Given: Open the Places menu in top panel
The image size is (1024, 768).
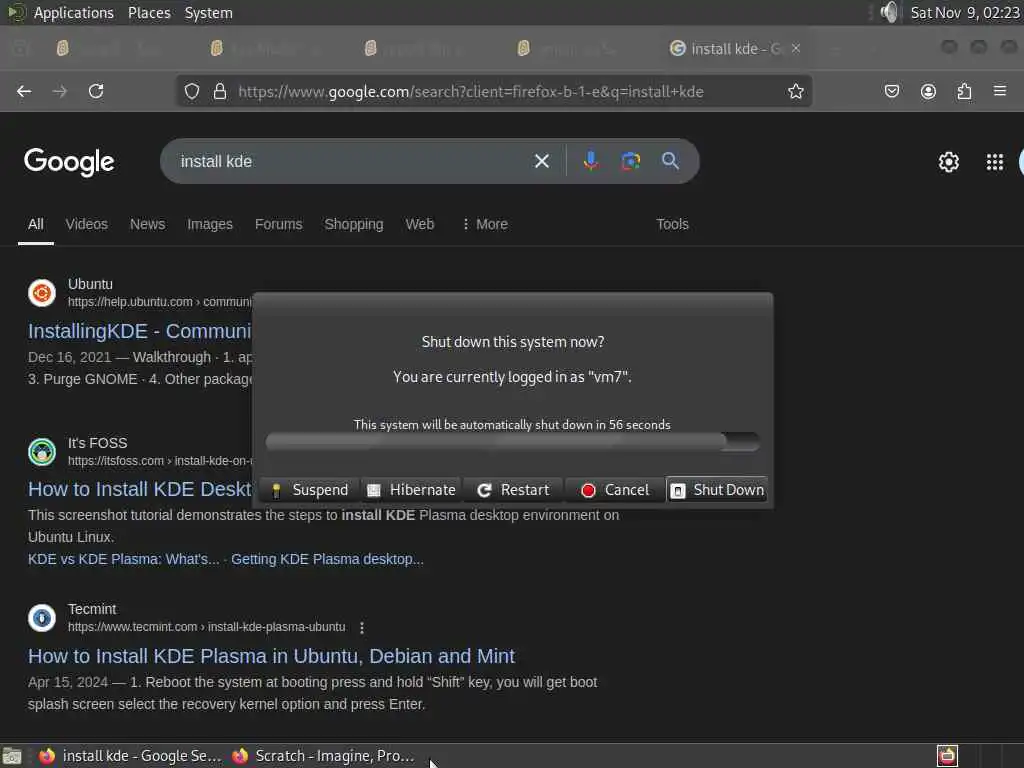Looking at the screenshot, I should point(149,12).
